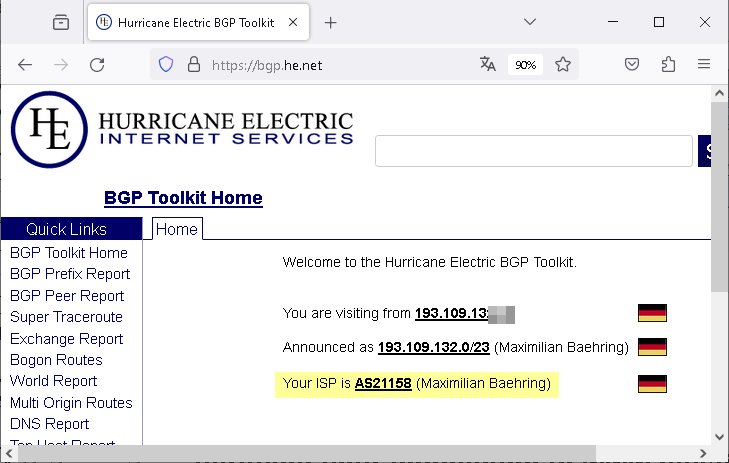Image resolution: width=729 pixels, height=463 pixels.
Task: Click the vertical scrollbar down arrow
Action: pyautogui.click(x=720, y=437)
